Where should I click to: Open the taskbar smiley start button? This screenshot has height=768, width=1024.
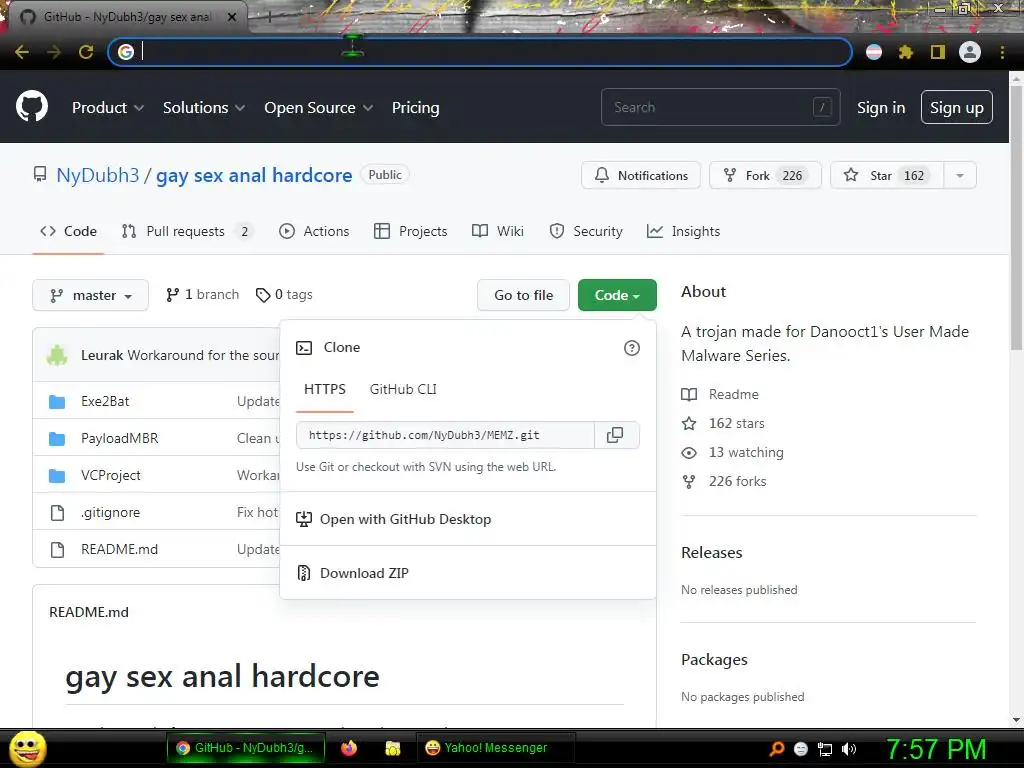[27, 748]
